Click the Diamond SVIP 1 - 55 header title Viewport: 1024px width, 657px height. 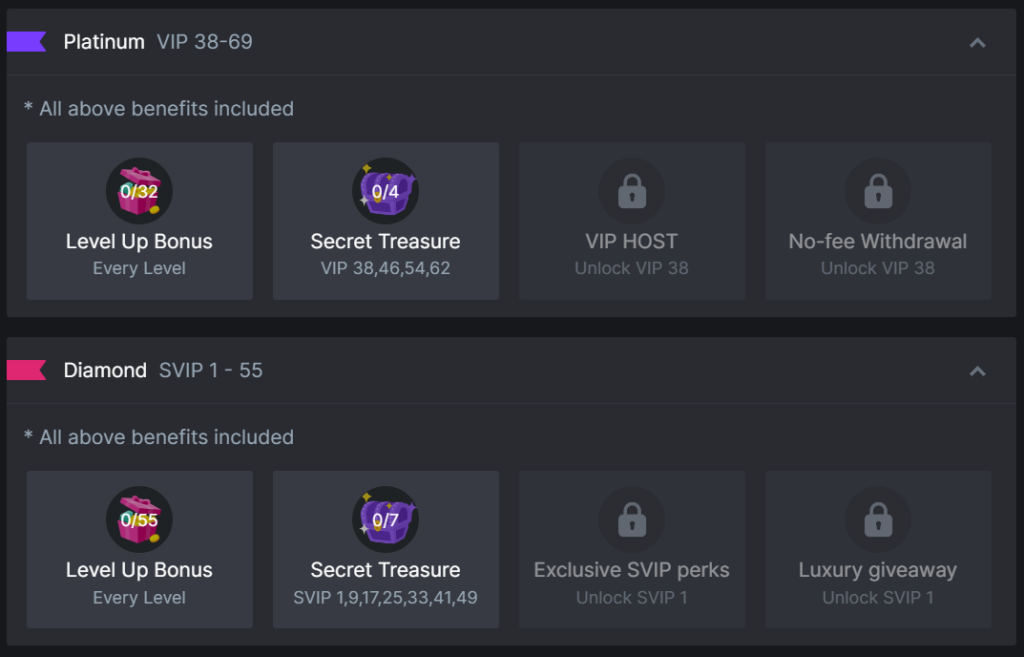(x=163, y=370)
